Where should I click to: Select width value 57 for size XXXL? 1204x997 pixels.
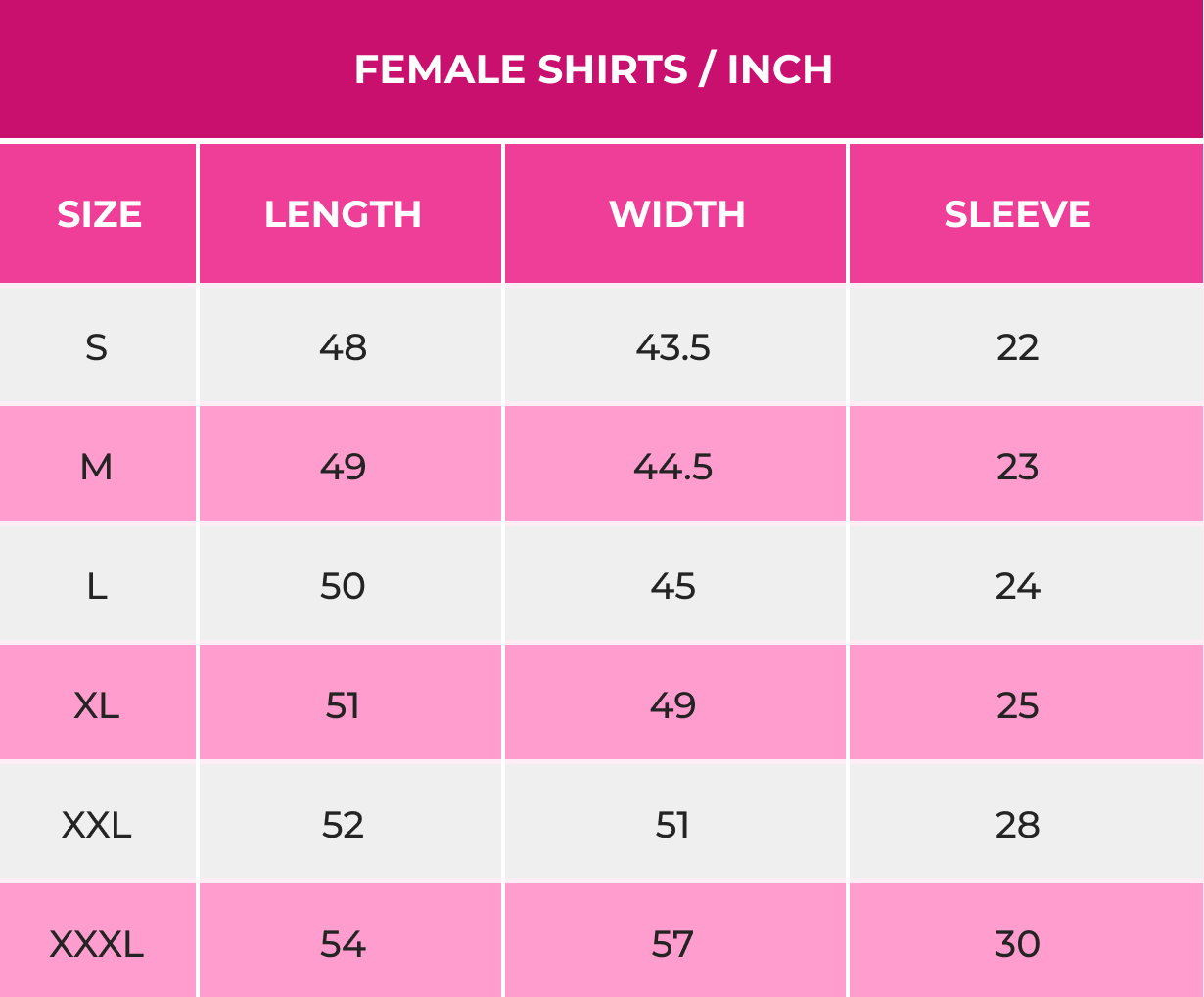point(673,944)
